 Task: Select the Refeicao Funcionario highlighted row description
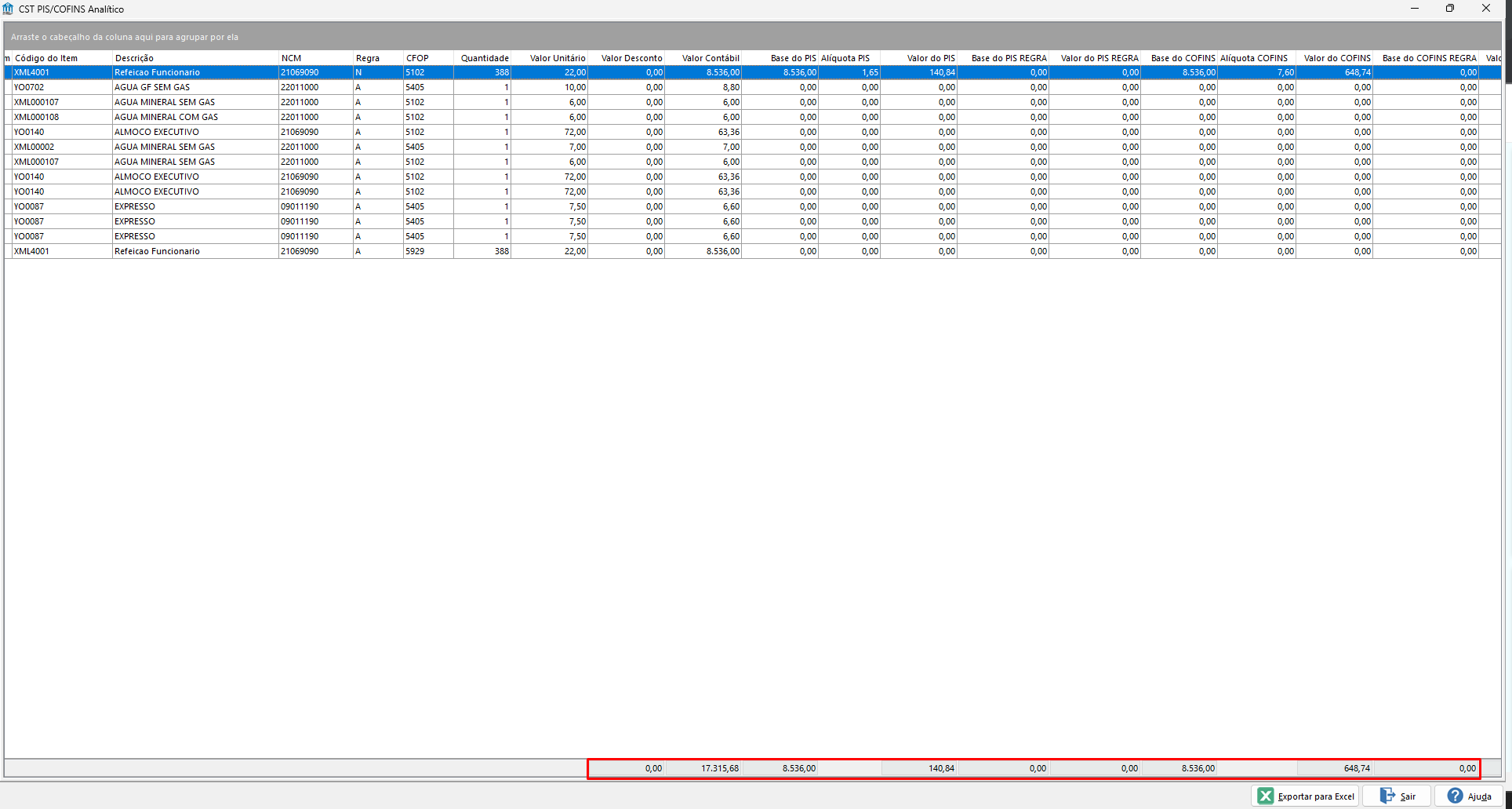[x=195, y=72]
